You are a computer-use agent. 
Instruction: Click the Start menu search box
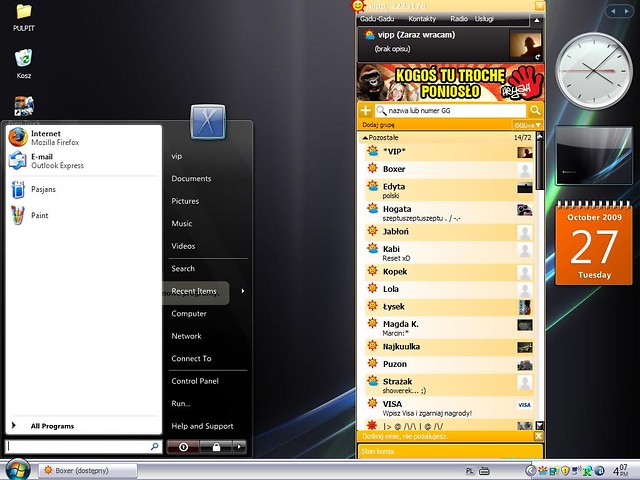(83, 447)
